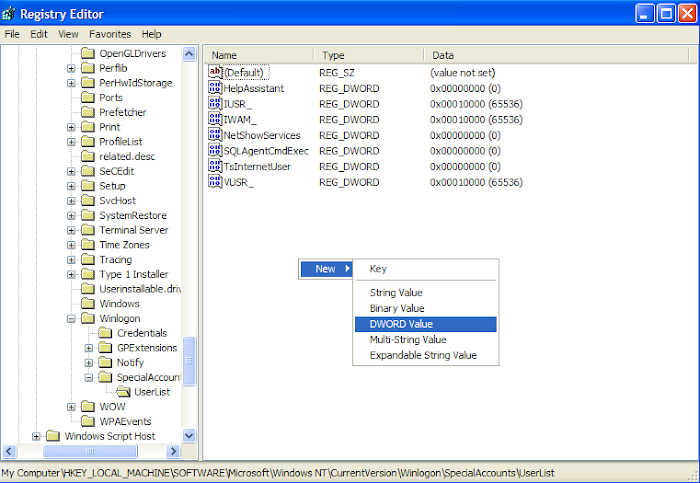This screenshot has width=700, height=483.
Task: Click the Registry Editor title bar icon
Action: (8, 14)
